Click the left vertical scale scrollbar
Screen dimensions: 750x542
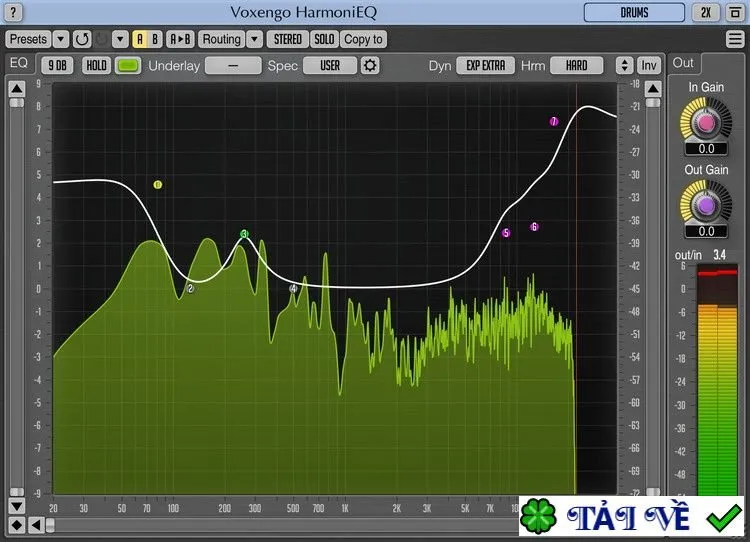(x=17, y=297)
